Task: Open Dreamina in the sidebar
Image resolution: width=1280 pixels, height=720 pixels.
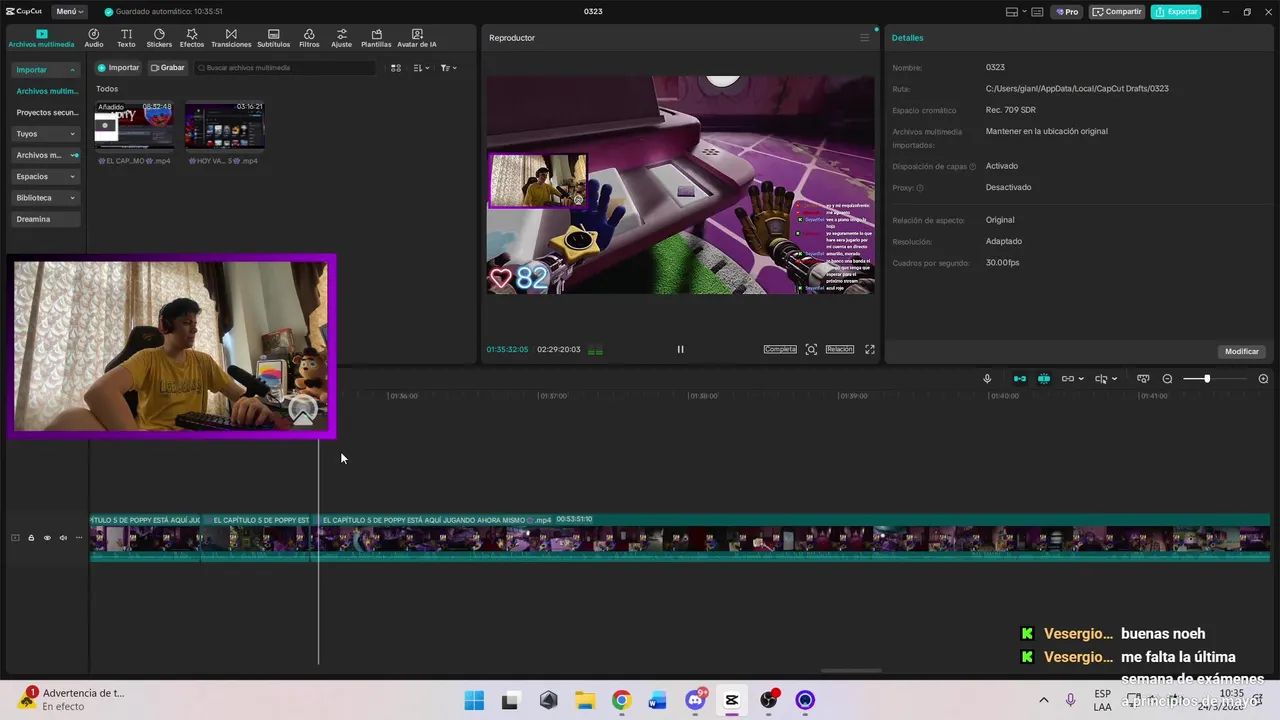Action: [x=45, y=219]
